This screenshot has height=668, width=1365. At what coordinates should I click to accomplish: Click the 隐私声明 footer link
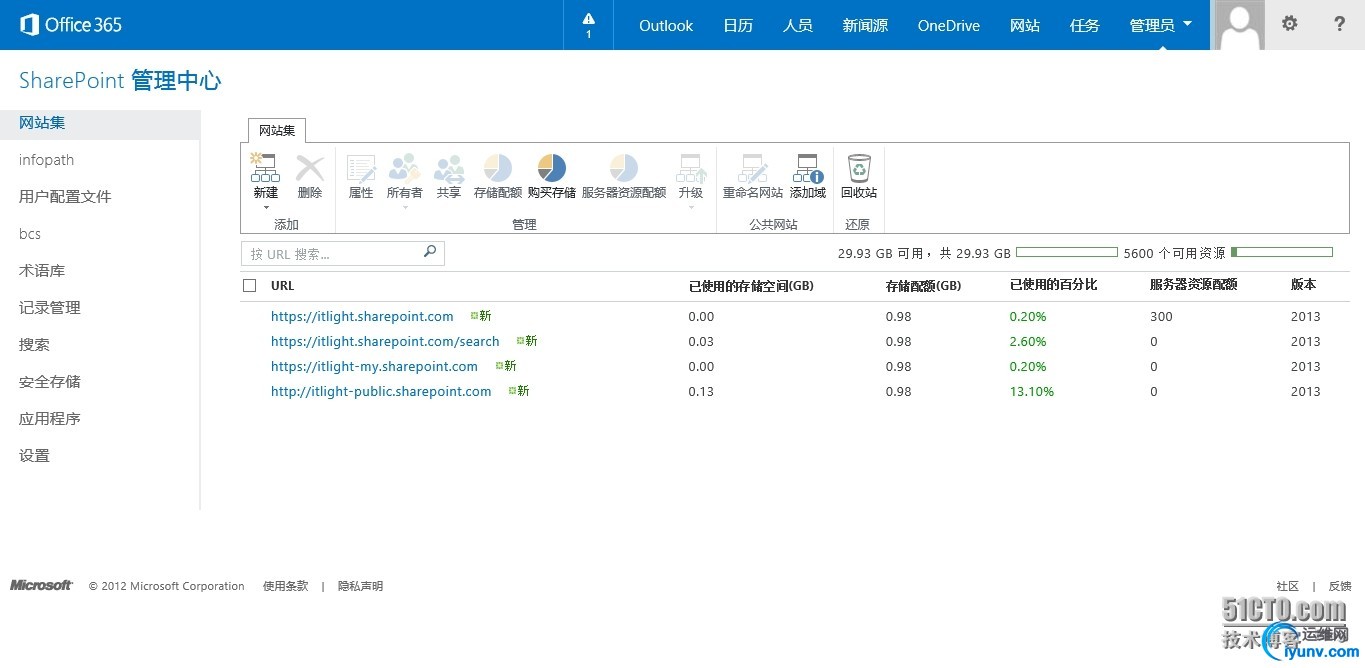tap(360, 586)
